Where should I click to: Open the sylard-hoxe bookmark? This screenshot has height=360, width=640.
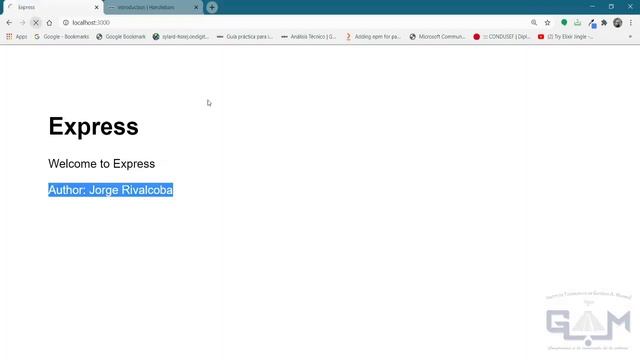[x=181, y=37]
